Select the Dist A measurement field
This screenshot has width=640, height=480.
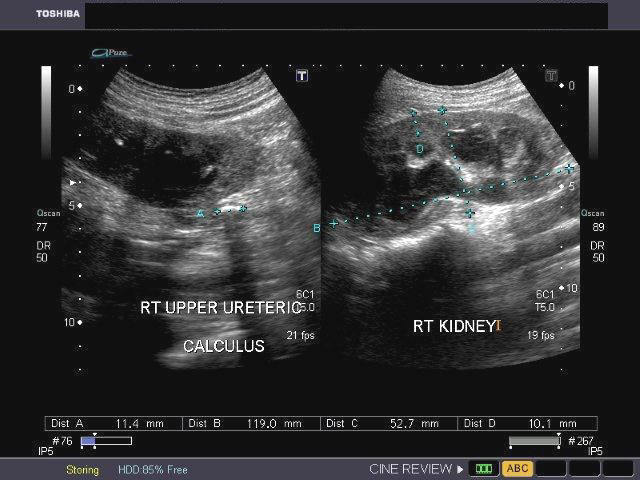(115, 423)
